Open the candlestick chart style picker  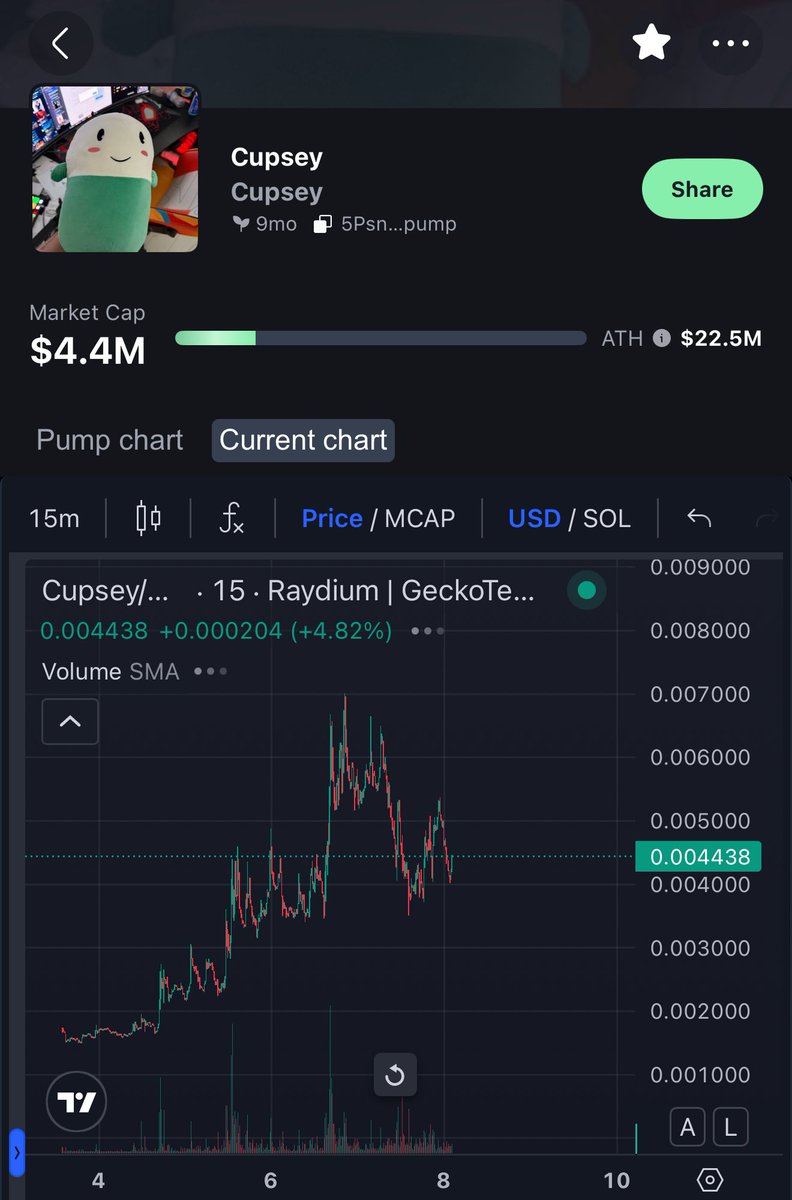click(148, 518)
